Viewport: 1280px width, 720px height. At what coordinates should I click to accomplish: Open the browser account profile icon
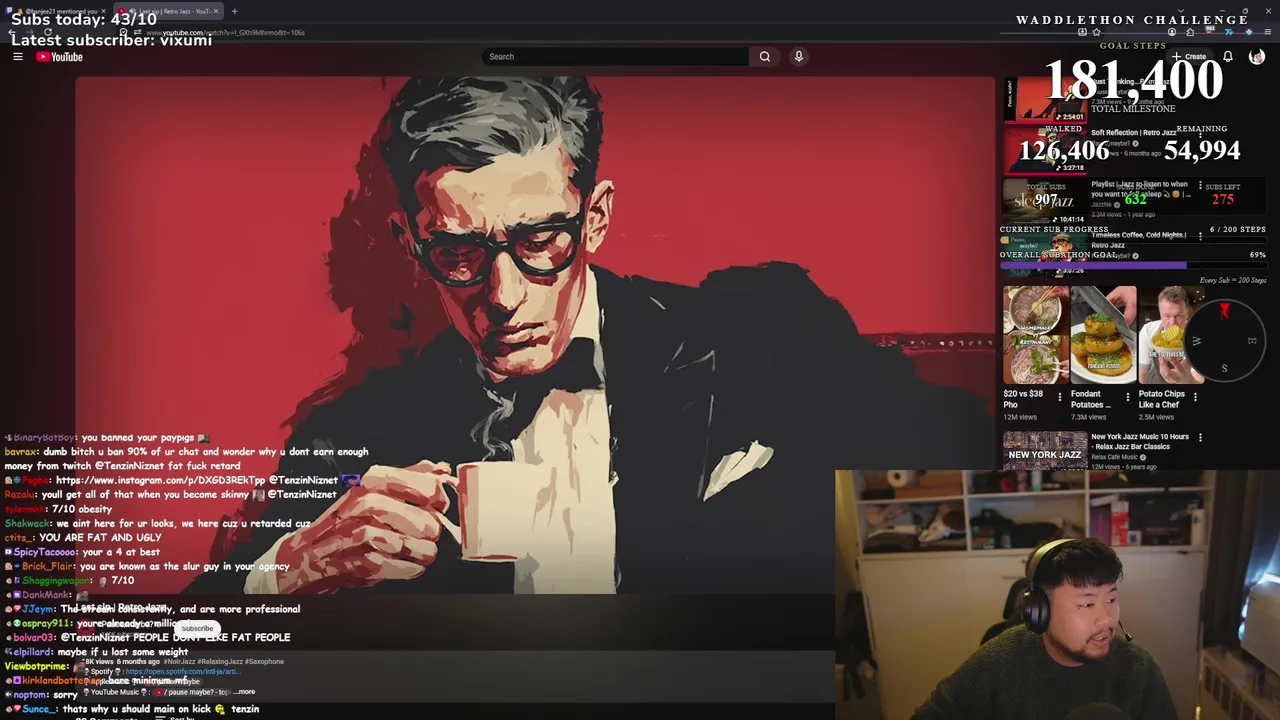click(1172, 32)
